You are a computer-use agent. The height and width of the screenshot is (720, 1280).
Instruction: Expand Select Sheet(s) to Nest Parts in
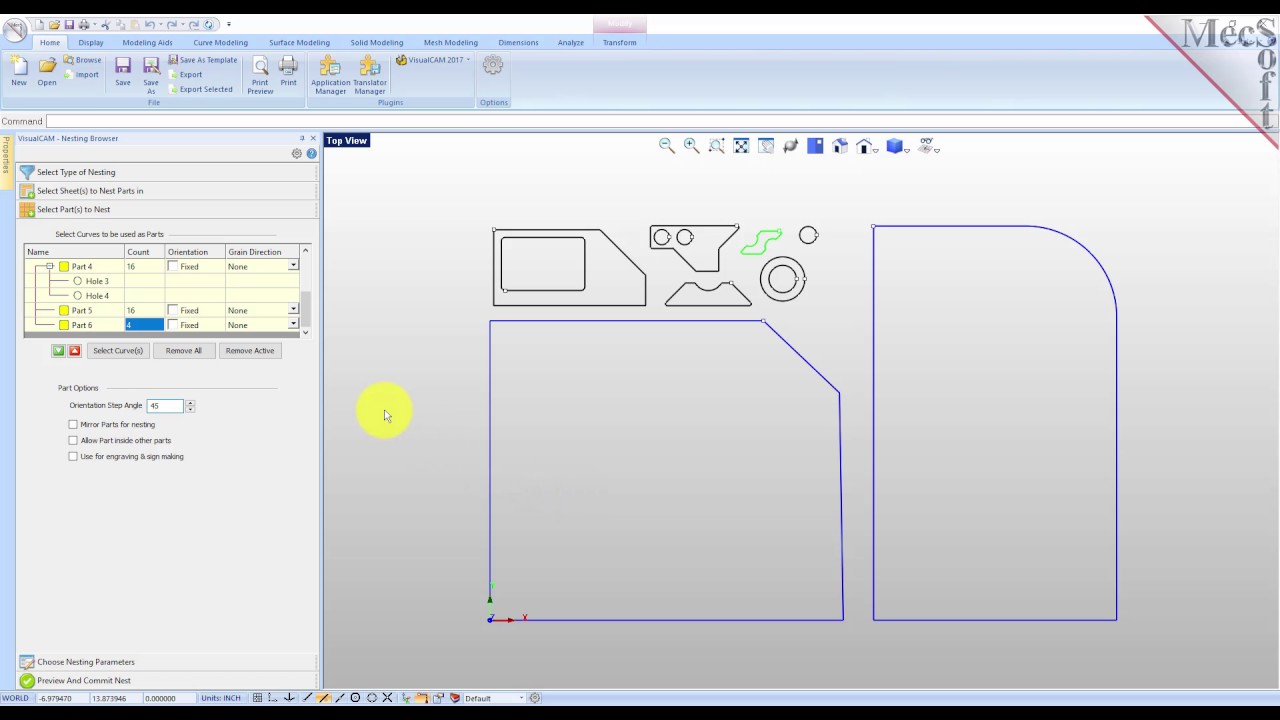[x=166, y=191]
